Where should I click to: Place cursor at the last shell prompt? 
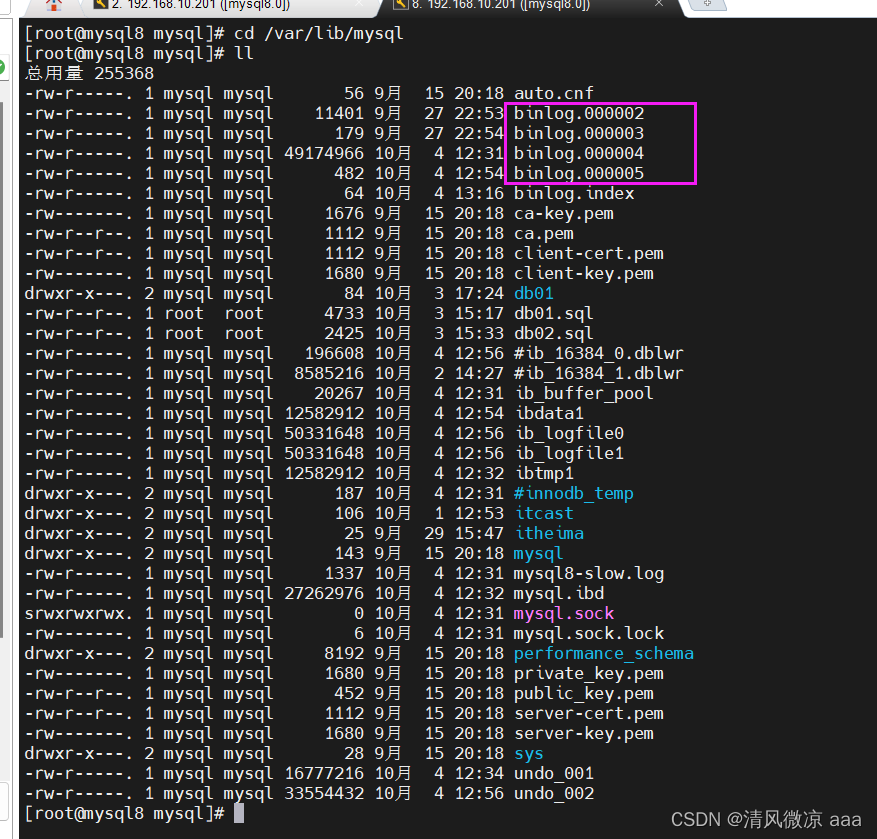(239, 813)
